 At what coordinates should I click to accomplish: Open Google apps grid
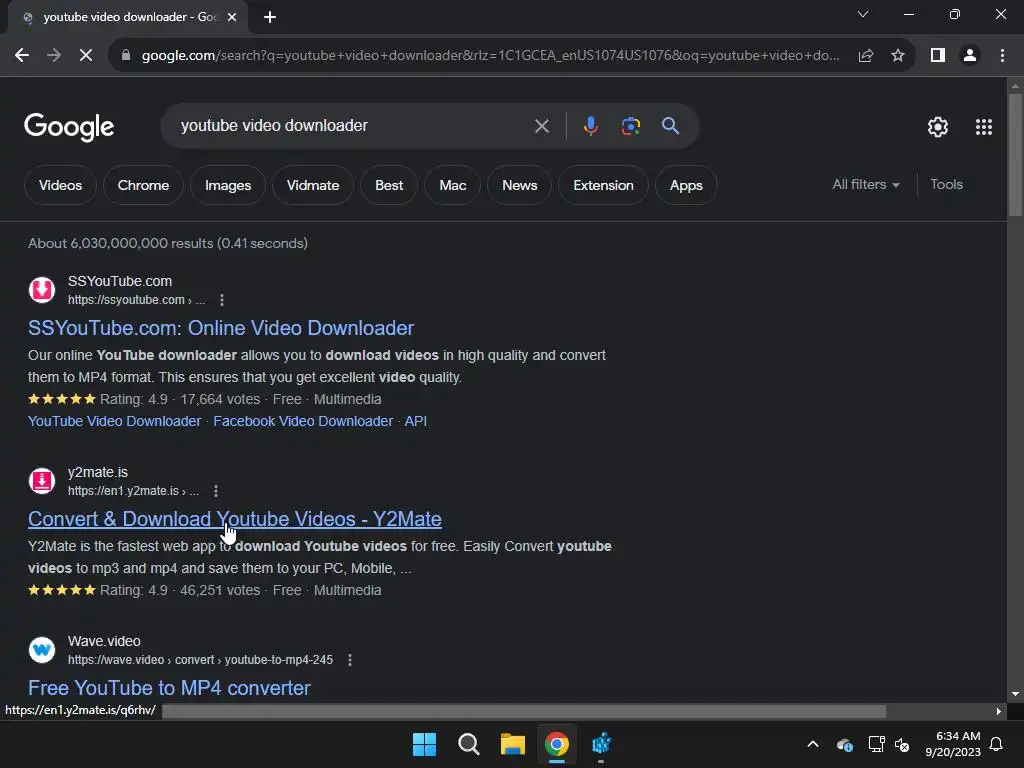(984, 127)
